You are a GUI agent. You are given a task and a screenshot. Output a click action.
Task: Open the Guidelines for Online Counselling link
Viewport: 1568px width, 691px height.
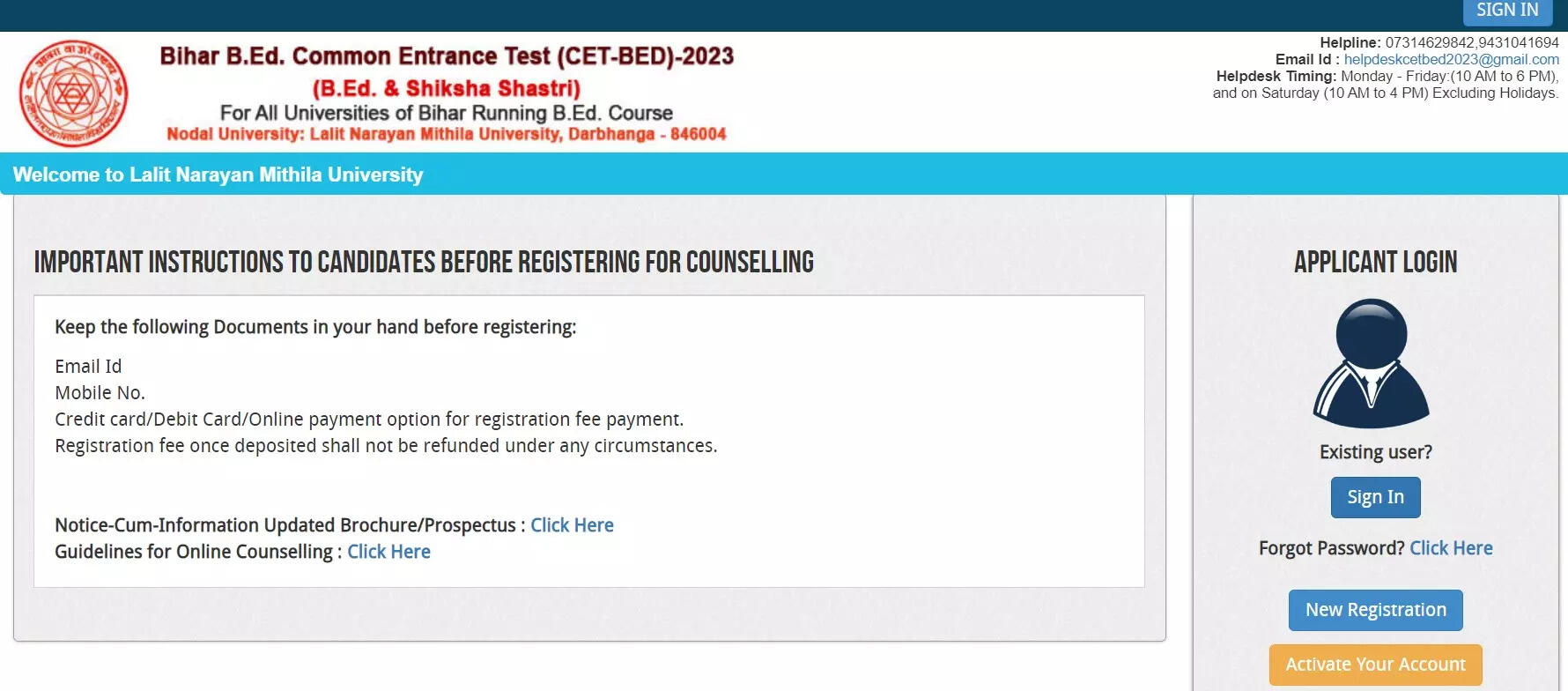click(x=388, y=552)
